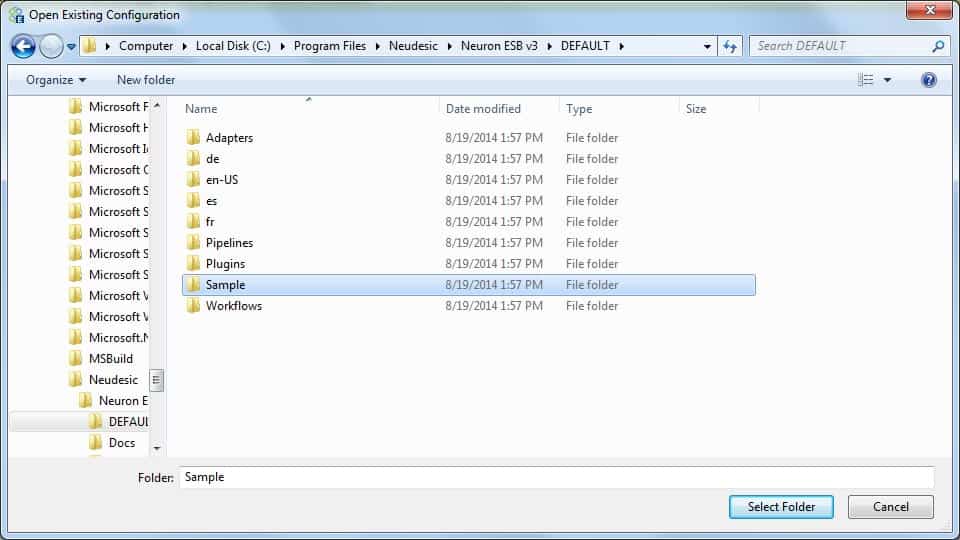Screen dimensions: 960x540
Task: Select Neuron E folder in tree
Action: 123,401
